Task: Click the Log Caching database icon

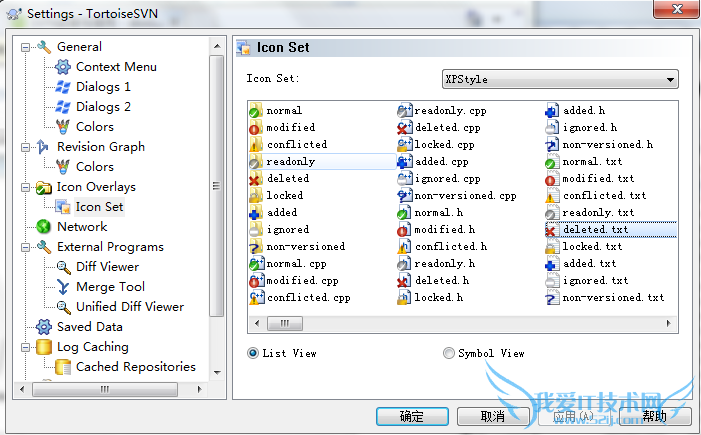Action: [43, 347]
